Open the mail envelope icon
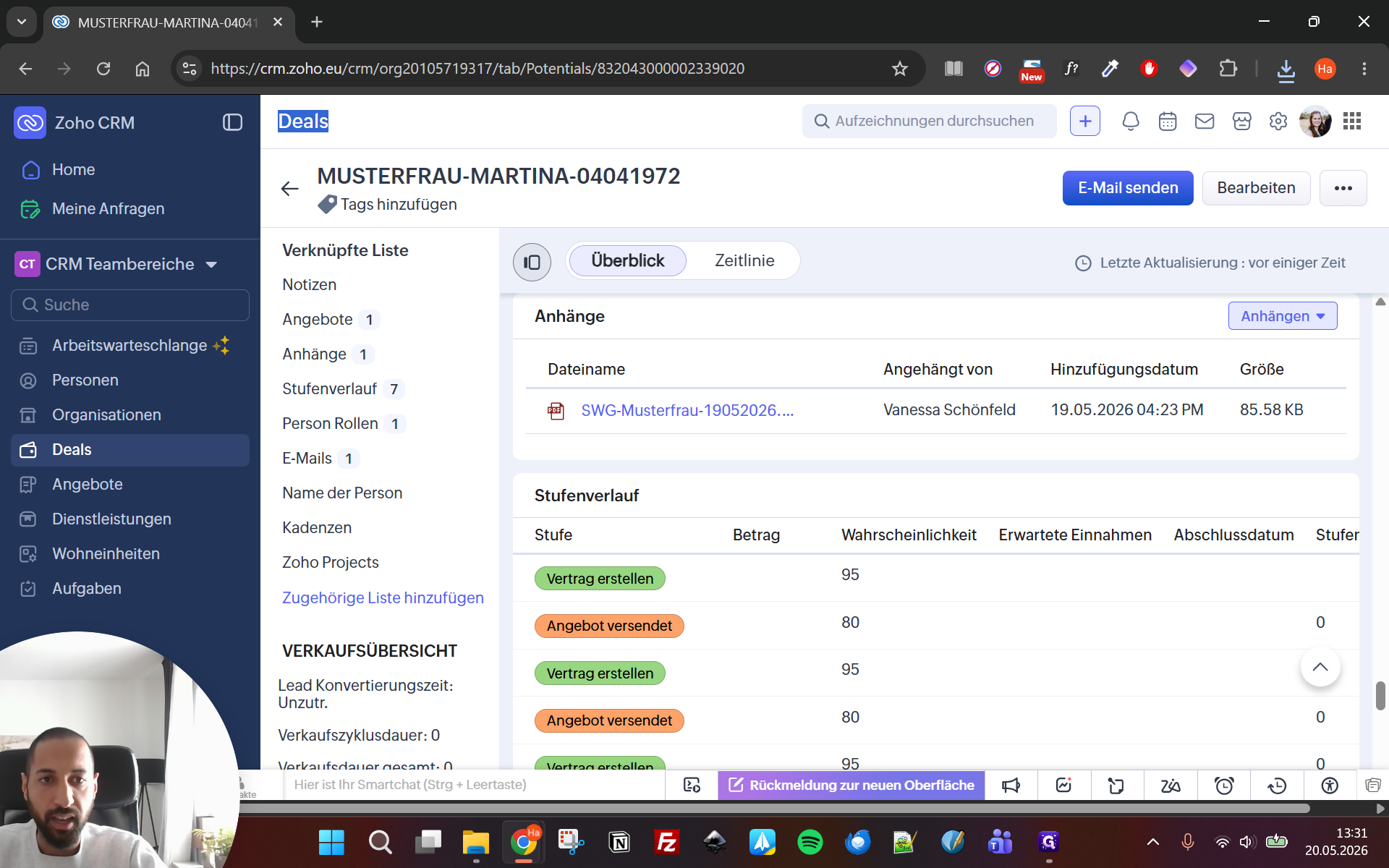 (1205, 122)
